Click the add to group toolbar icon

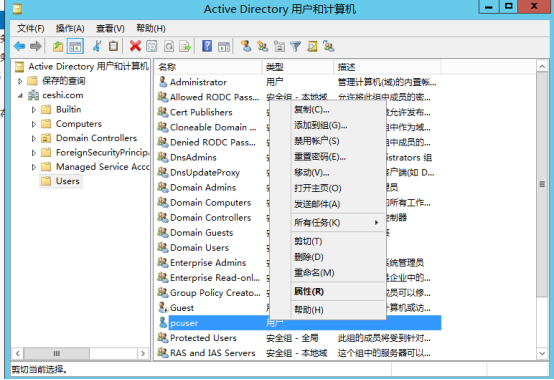[329, 46]
